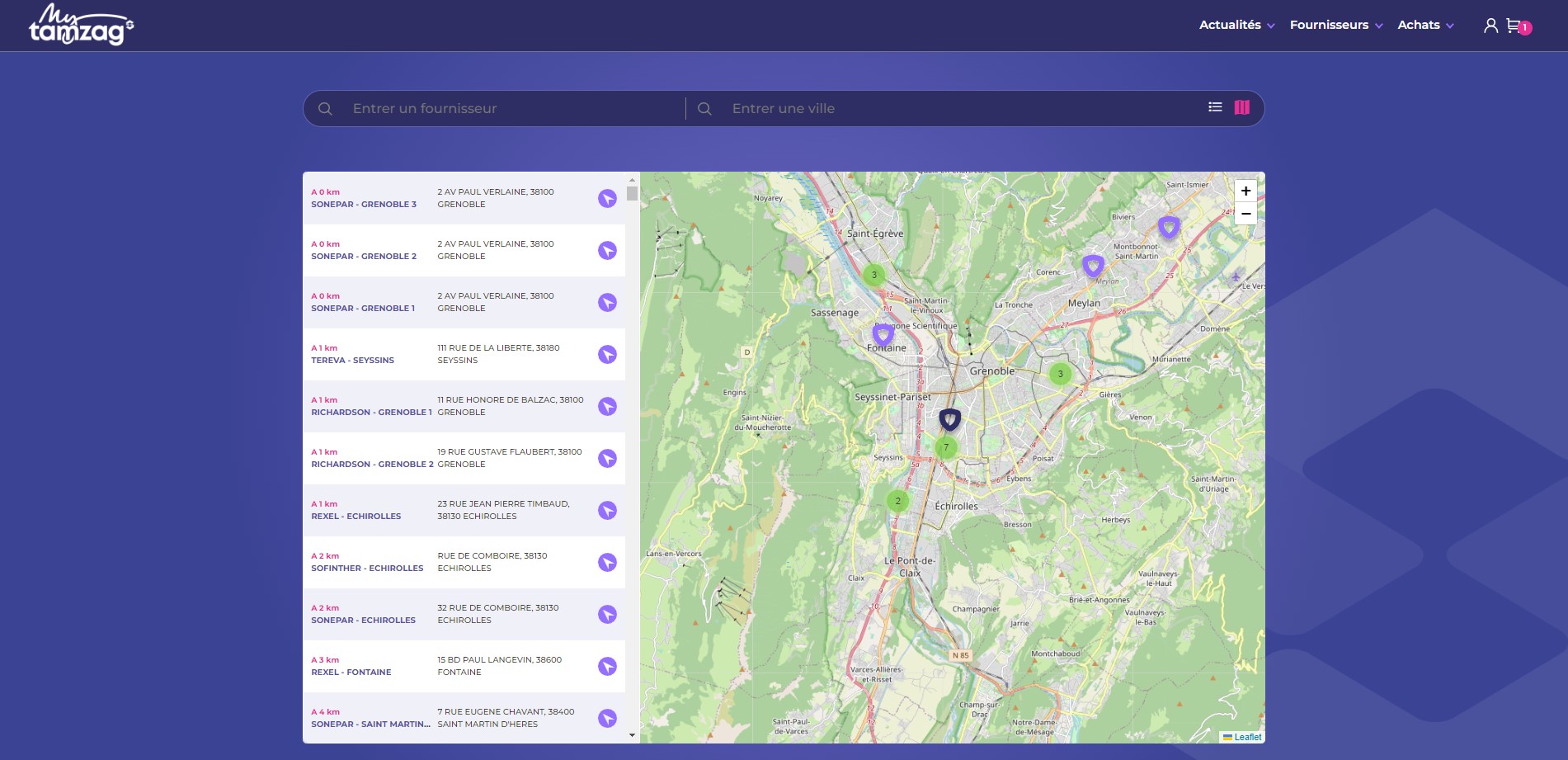Open the user account icon
The image size is (1568, 760).
pyautogui.click(x=1490, y=26)
